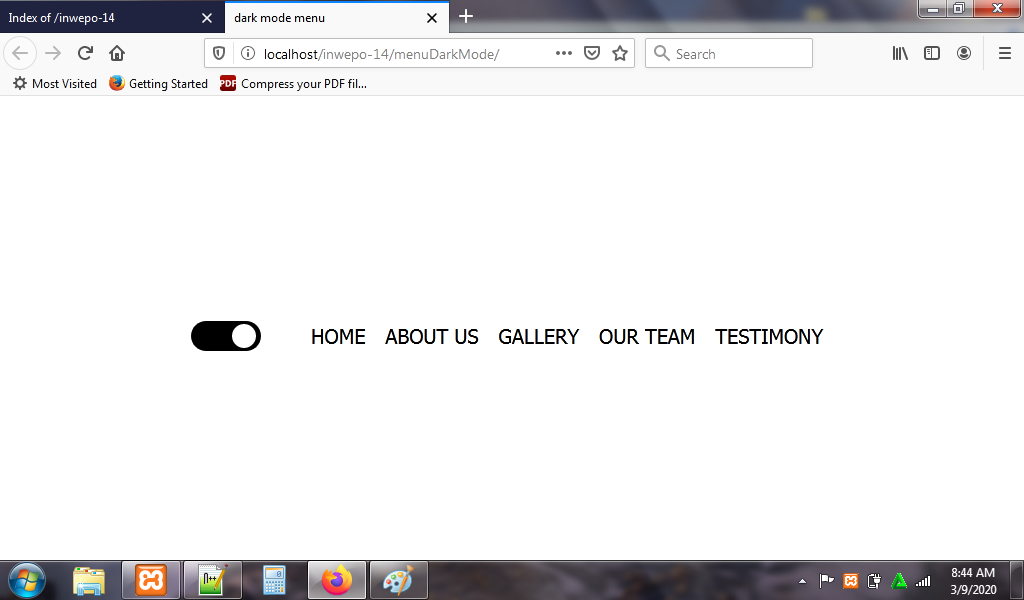The image size is (1024, 600).
Task: Switch to Firefox taskbar button
Action: [x=337, y=580]
